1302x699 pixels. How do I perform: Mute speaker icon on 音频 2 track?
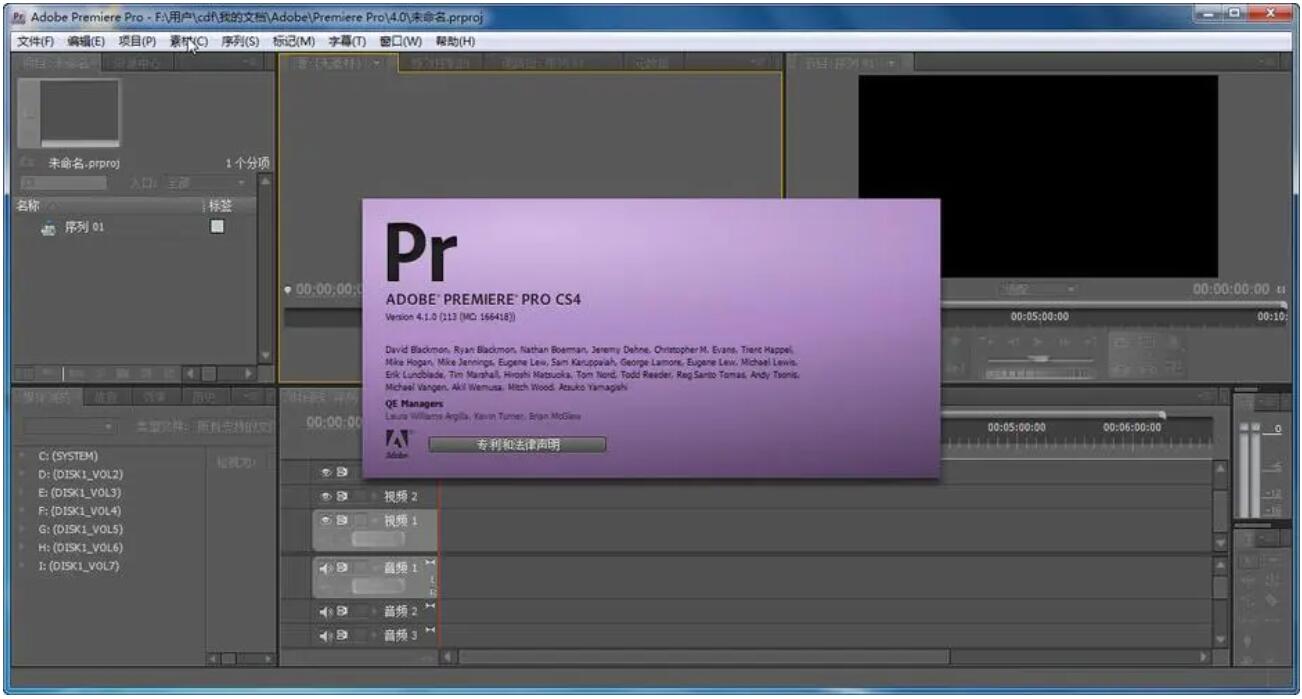pyautogui.click(x=325, y=611)
